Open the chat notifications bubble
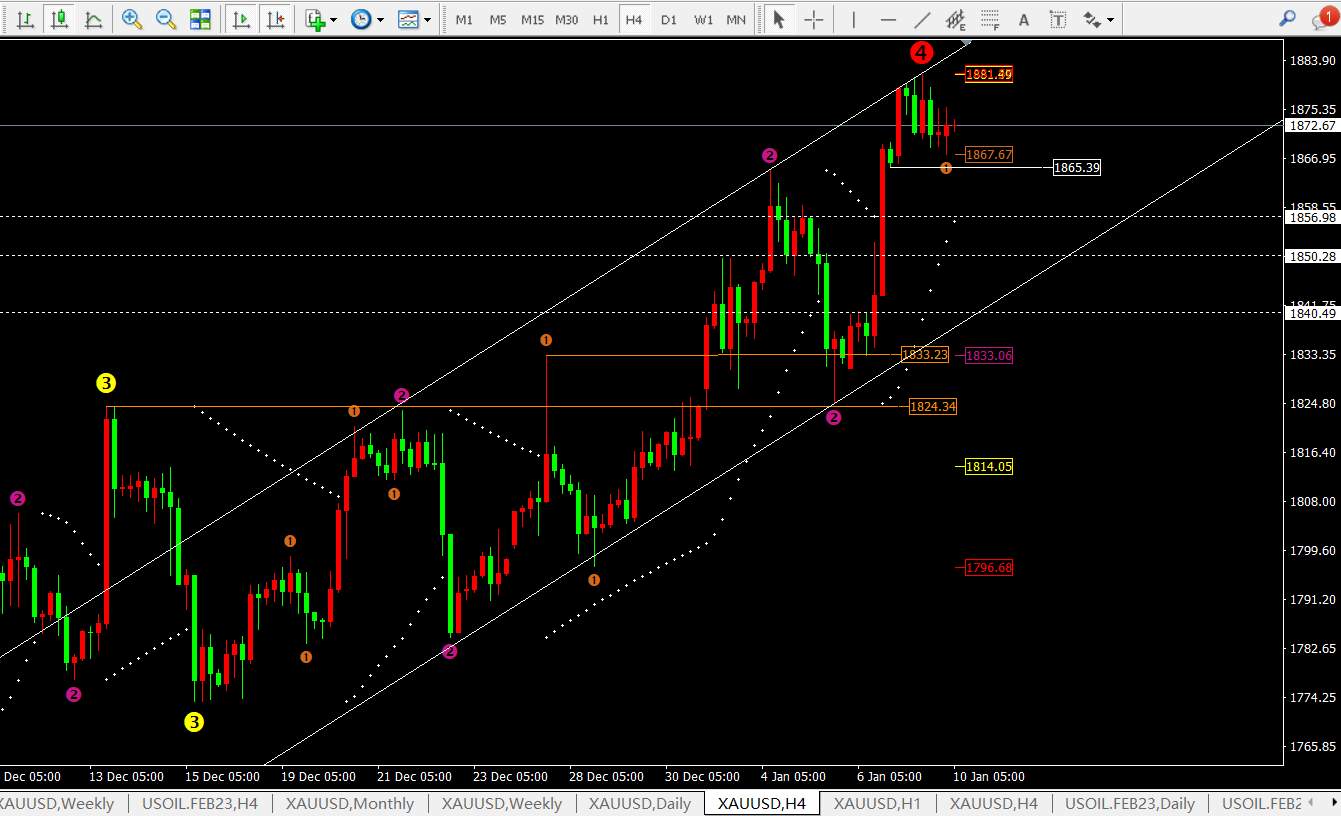The image size is (1341, 816). pyautogui.click(x=1324, y=18)
